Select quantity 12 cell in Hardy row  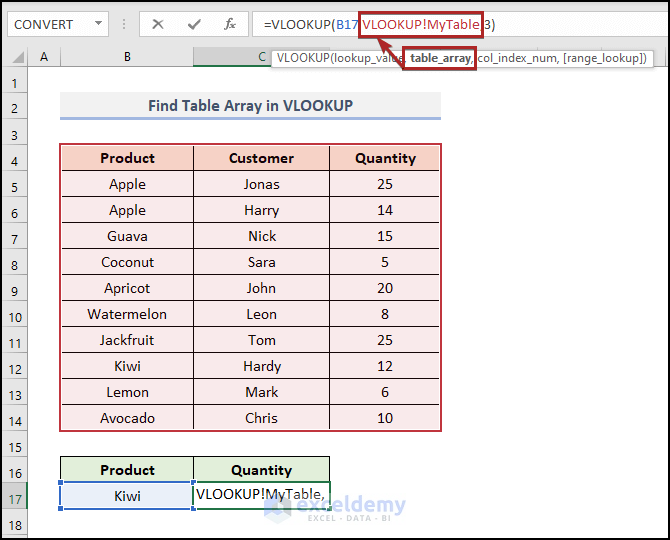(x=385, y=367)
